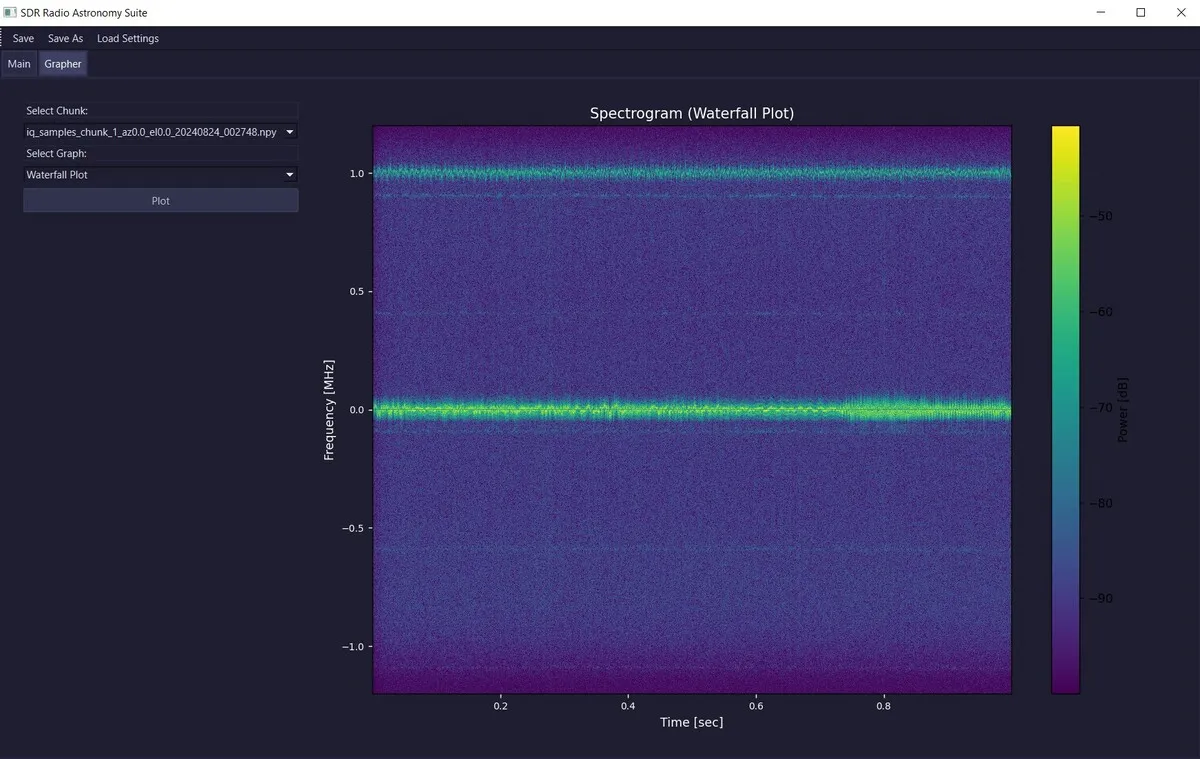The image size is (1200, 759).
Task: Click the Time [sec] axis label
Action: point(691,722)
